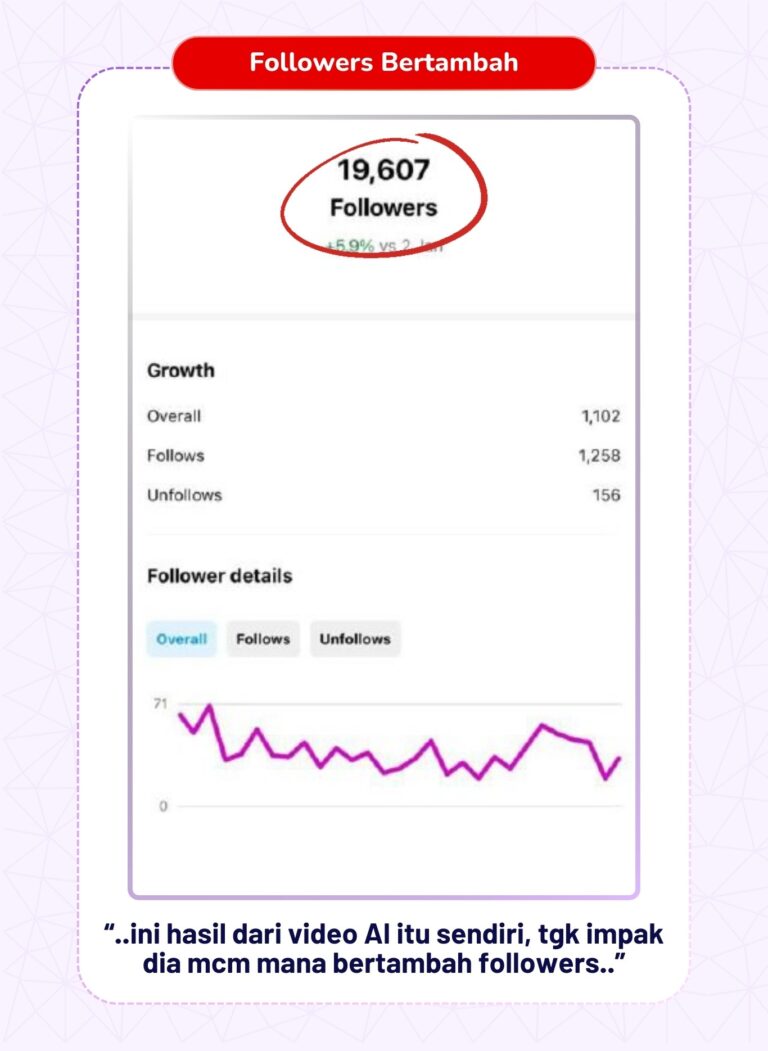Select the Overall filter chip
The height and width of the screenshot is (1051, 768).
pos(182,639)
